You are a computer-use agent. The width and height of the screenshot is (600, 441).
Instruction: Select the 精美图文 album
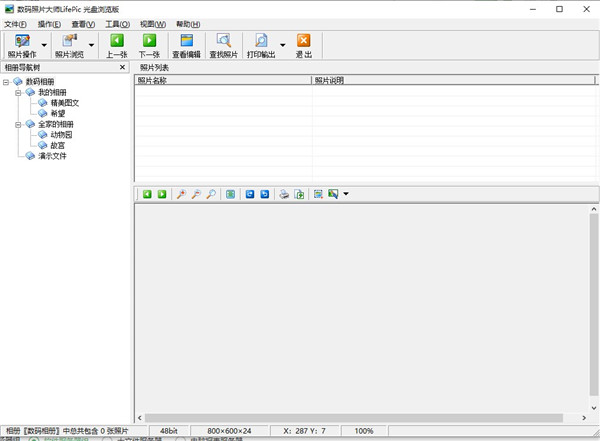coord(65,103)
